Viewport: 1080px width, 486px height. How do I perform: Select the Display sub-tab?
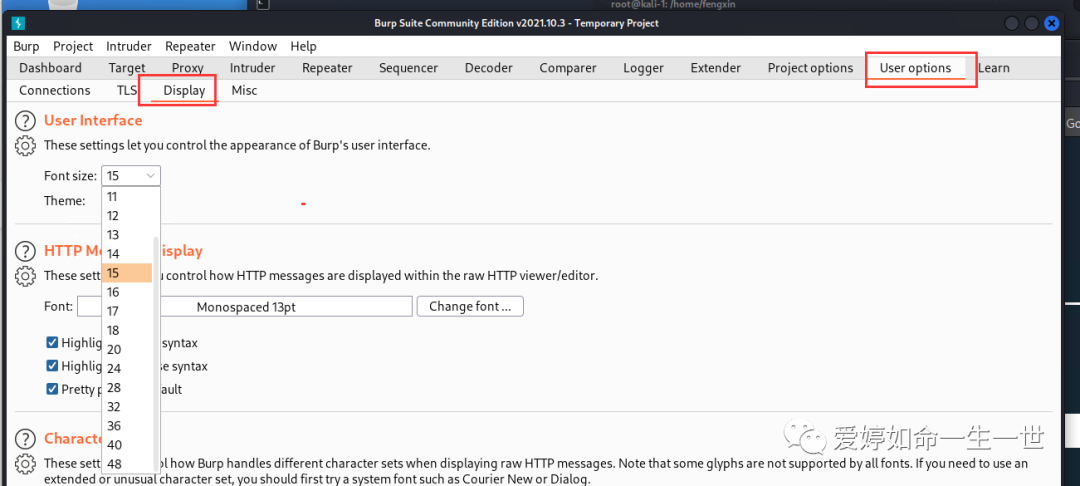(184, 90)
